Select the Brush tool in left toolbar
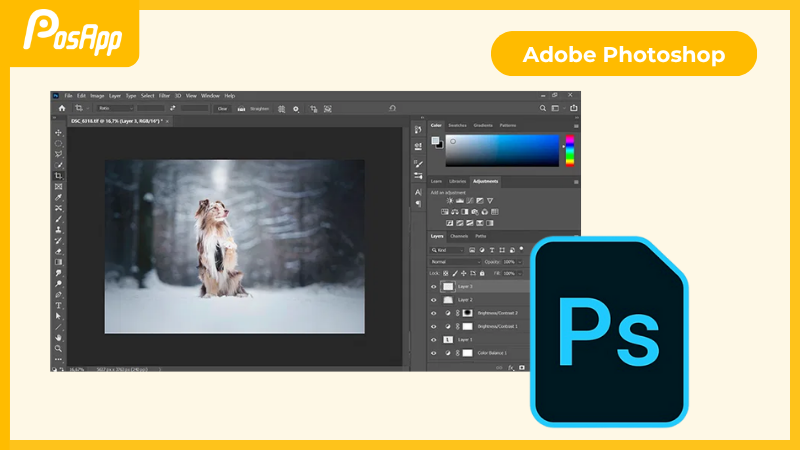The height and width of the screenshot is (450, 800). click(x=58, y=219)
